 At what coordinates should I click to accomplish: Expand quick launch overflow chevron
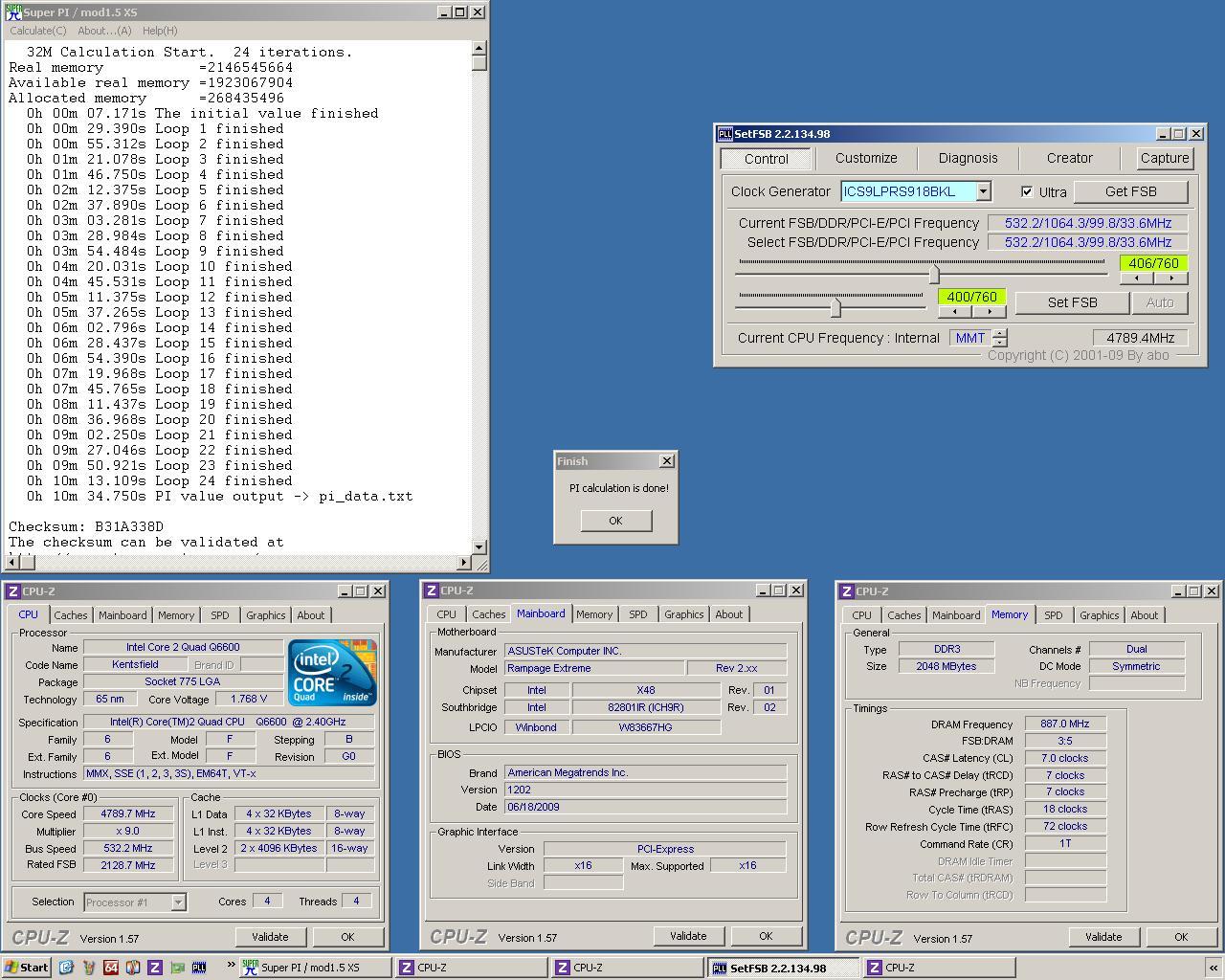(x=231, y=966)
